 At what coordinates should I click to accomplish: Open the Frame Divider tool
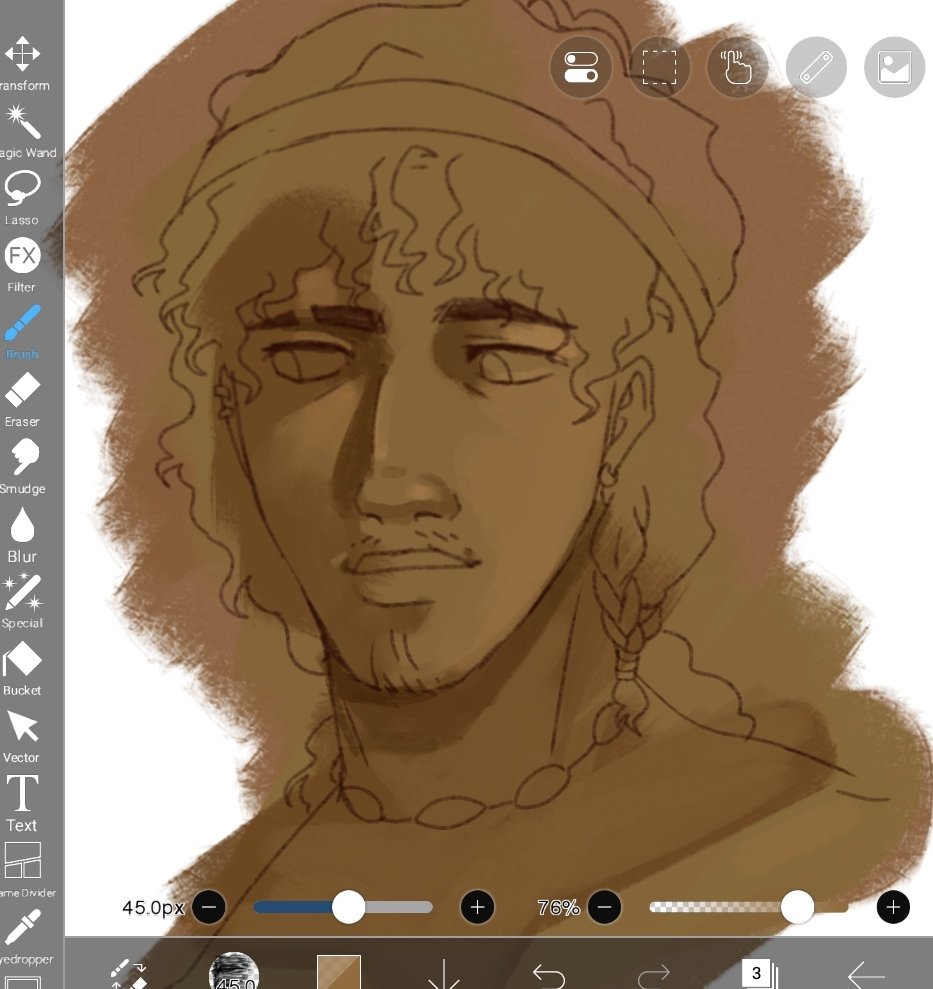click(24, 870)
